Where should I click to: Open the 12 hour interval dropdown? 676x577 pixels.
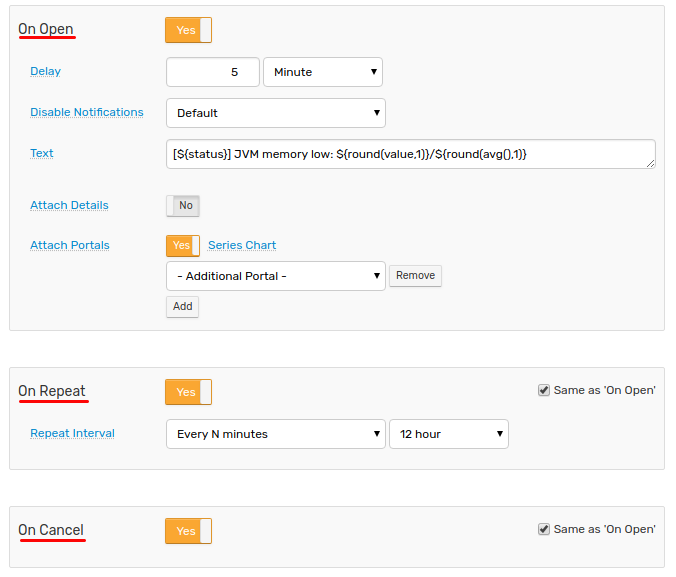click(449, 434)
